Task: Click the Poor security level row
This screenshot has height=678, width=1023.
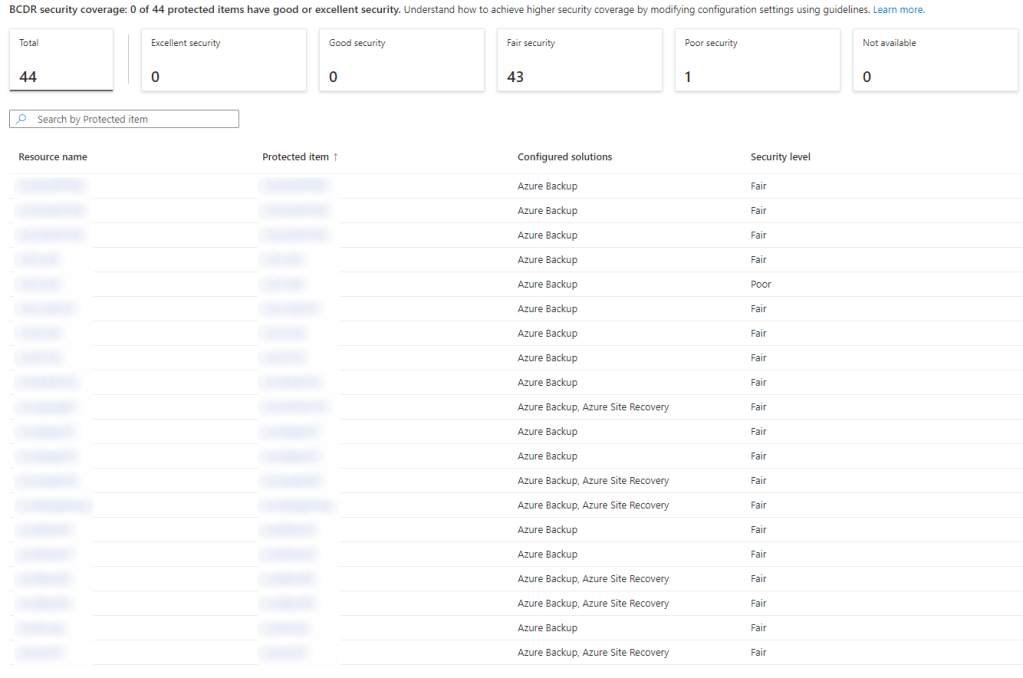Action: [x=761, y=284]
